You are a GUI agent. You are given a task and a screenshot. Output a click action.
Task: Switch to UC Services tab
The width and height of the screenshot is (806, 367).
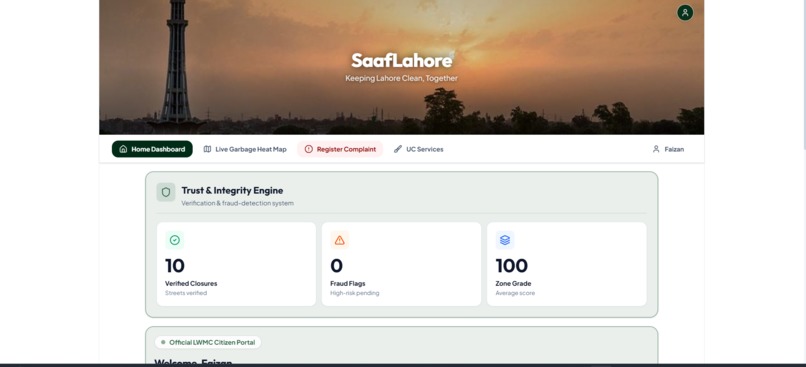(418, 149)
